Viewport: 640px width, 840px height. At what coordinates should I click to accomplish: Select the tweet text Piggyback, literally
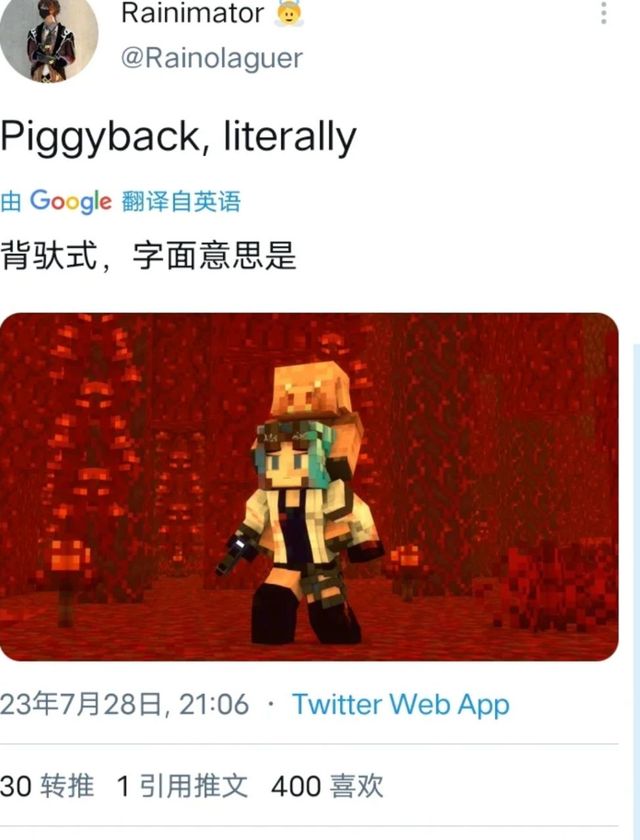(x=178, y=138)
